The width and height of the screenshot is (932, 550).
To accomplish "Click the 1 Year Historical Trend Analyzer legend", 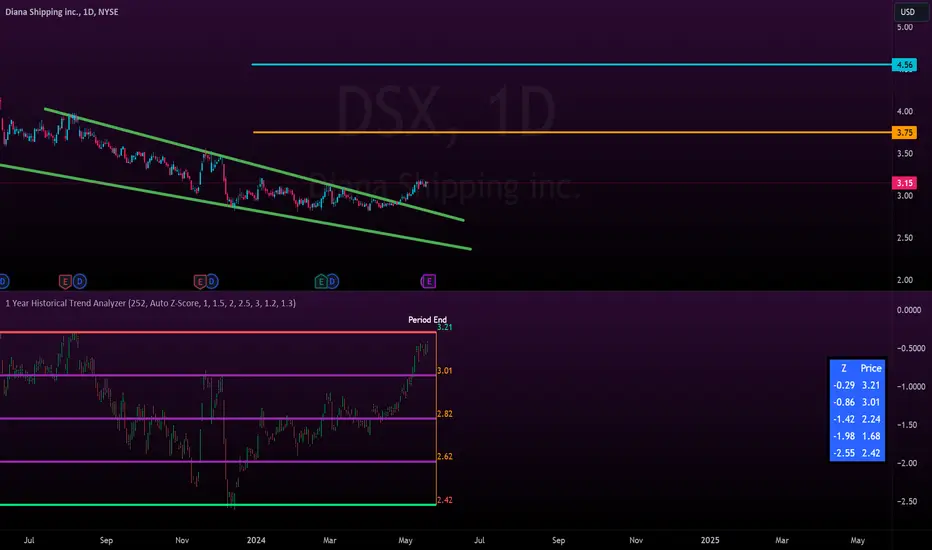I will tap(150, 303).
